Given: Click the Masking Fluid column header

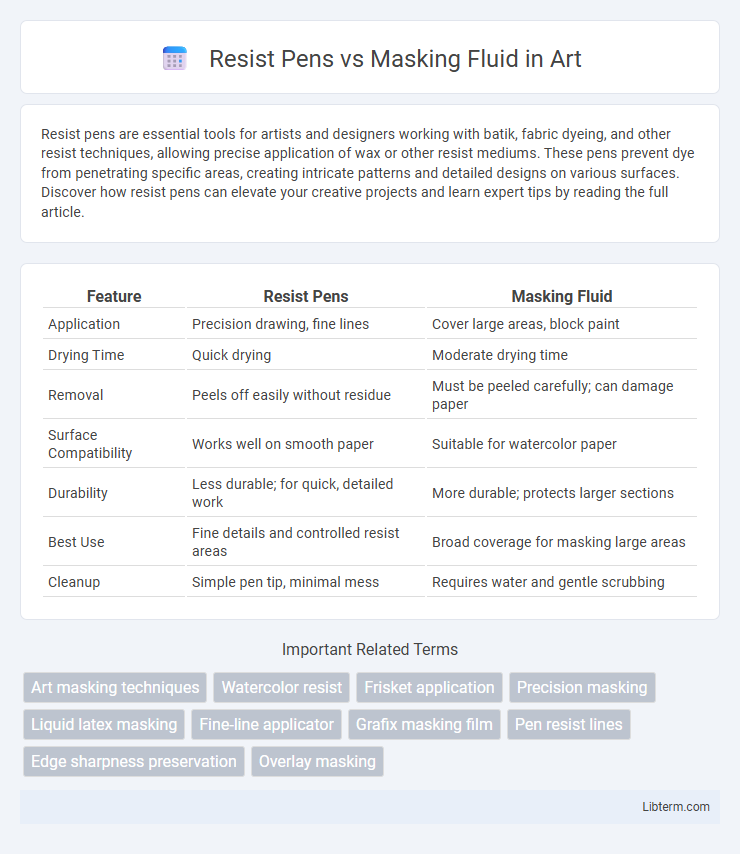Looking at the screenshot, I should [562, 296].
